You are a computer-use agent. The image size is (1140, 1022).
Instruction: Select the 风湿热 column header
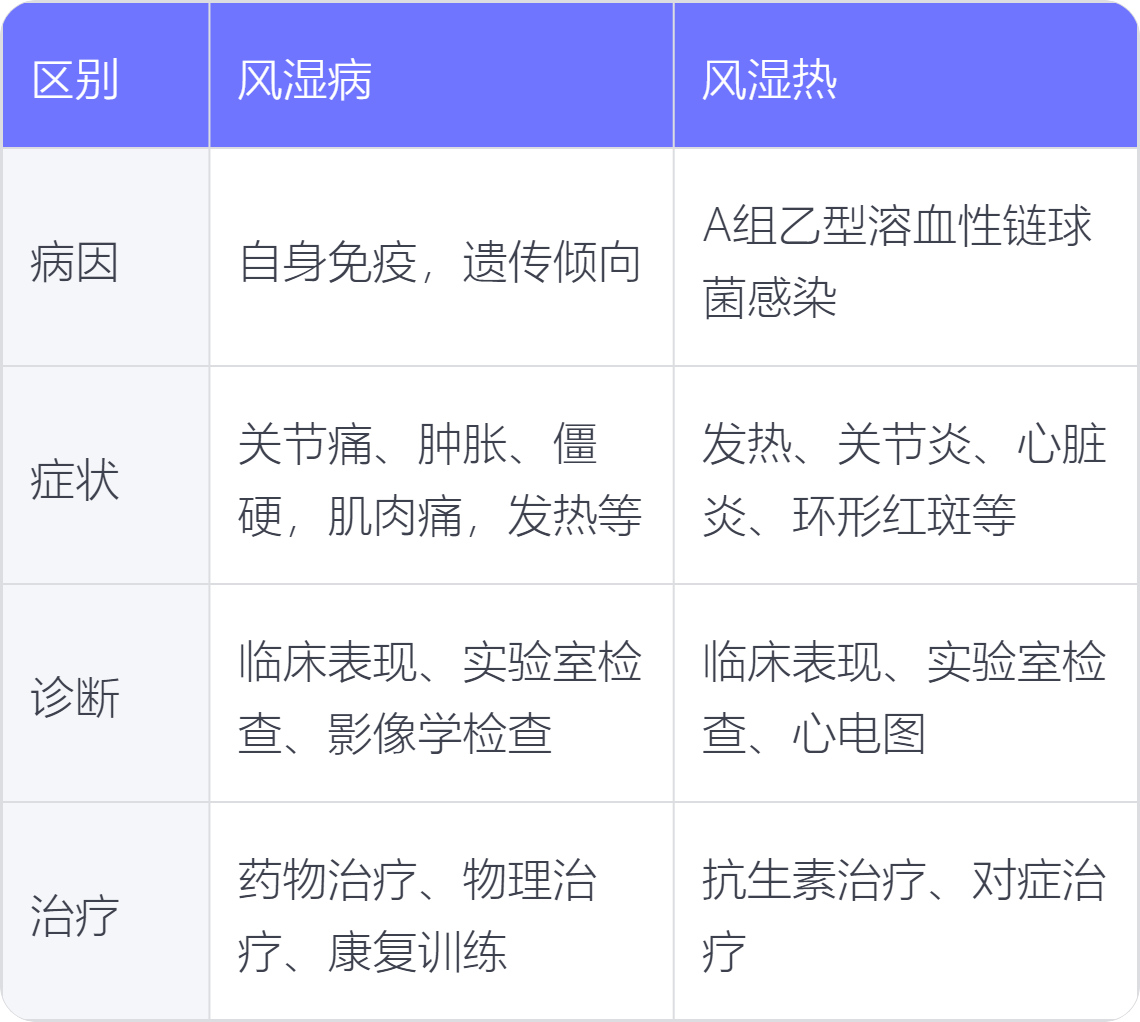click(x=769, y=81)
